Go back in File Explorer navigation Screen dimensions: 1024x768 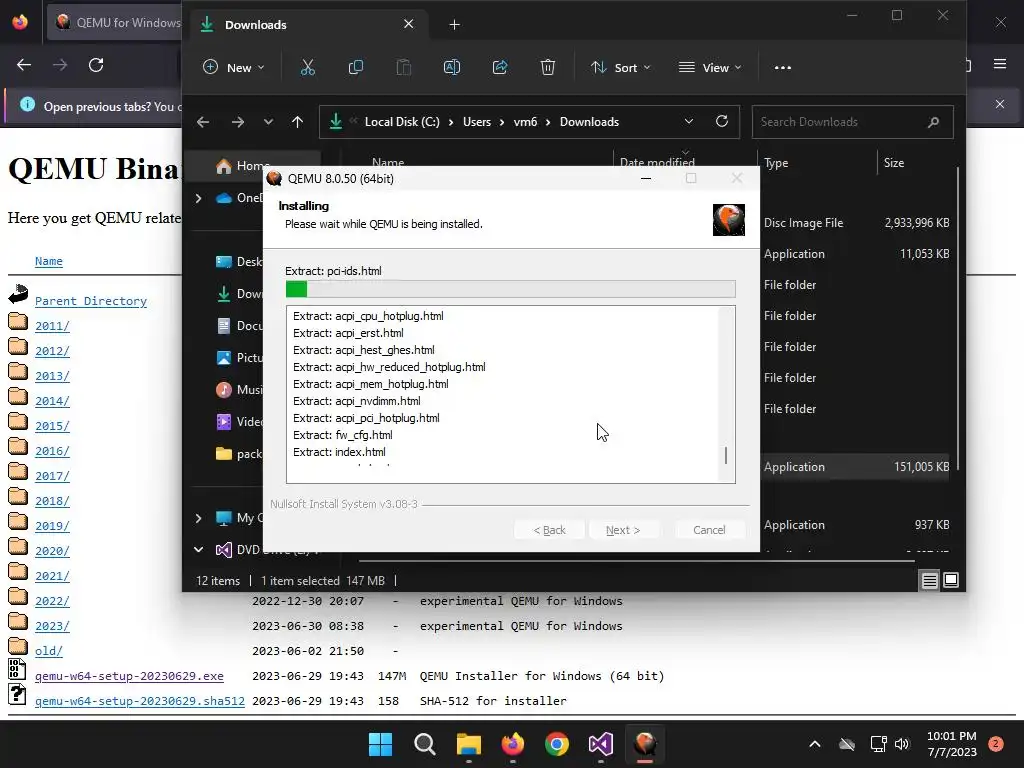(x=203, y=122)
